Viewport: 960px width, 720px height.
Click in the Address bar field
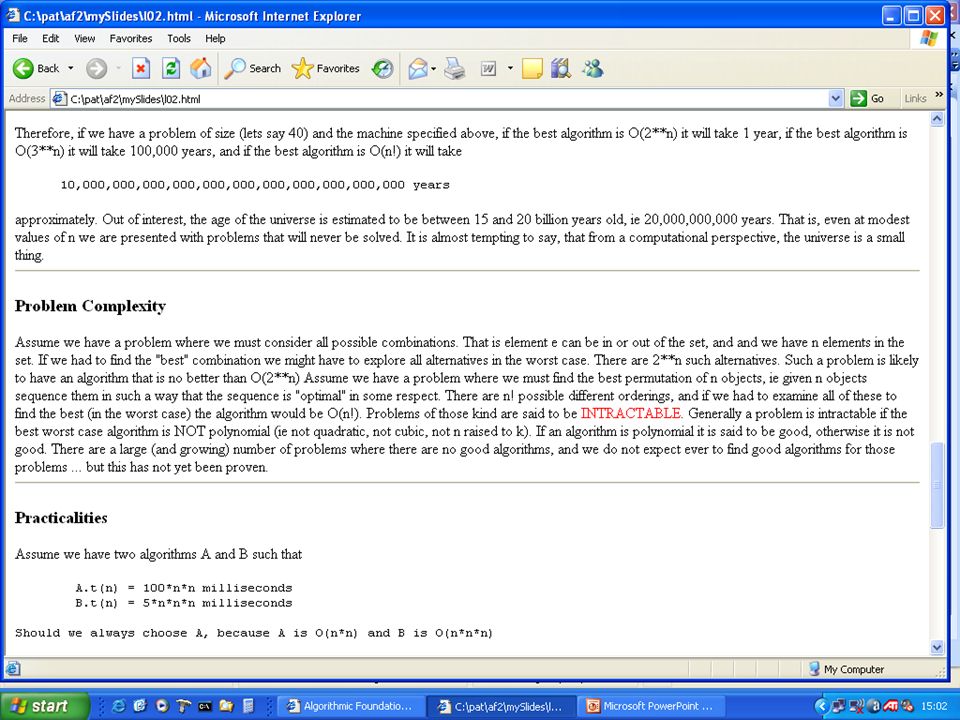pos(448,99)
